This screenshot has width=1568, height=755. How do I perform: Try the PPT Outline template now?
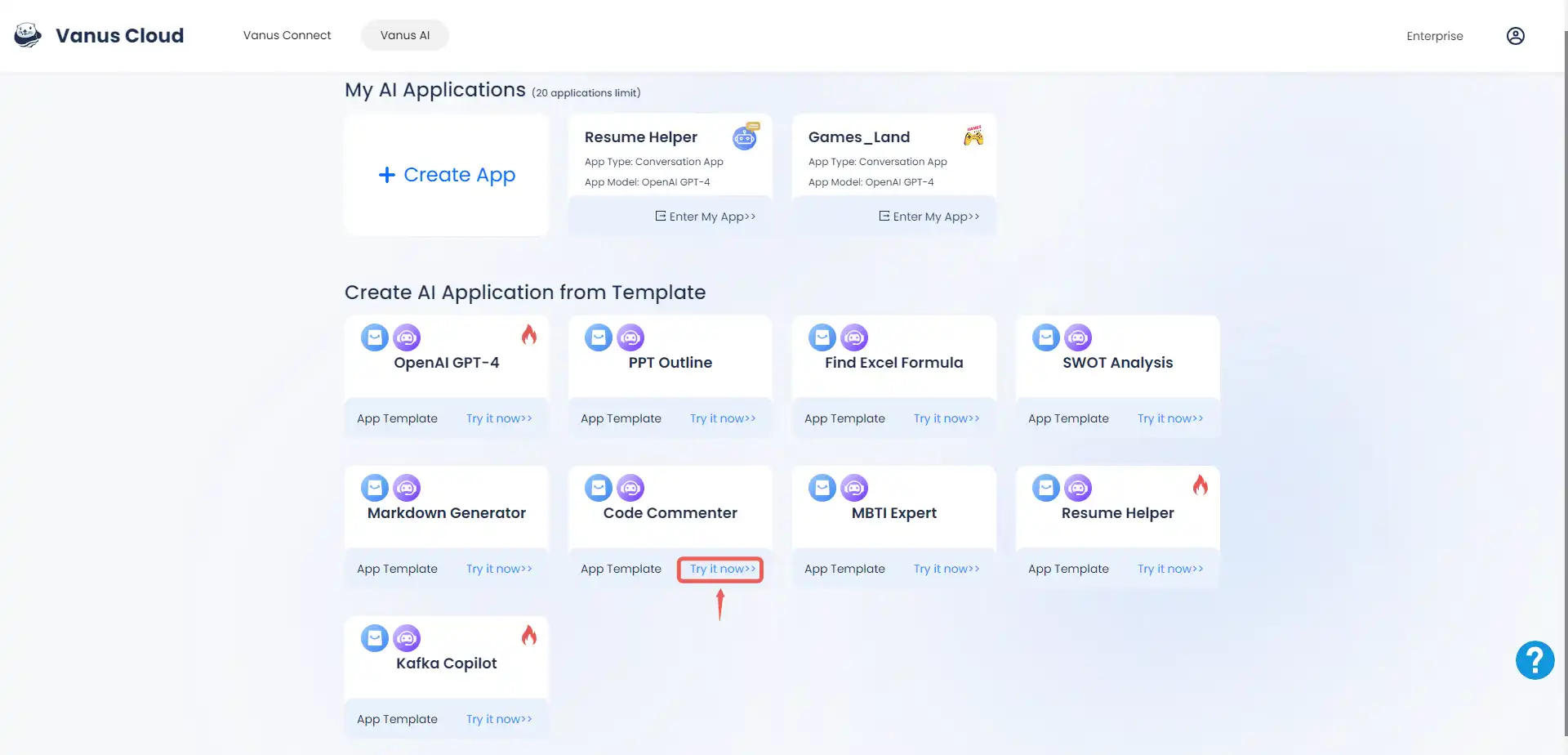tap(723, 418)
